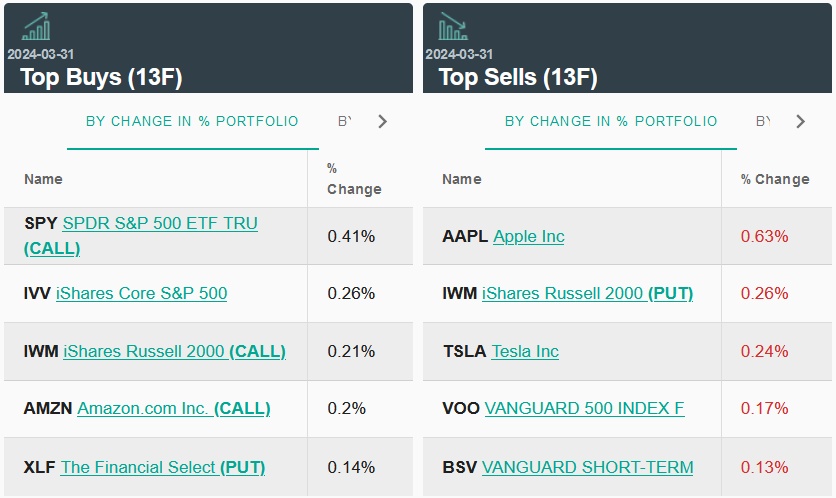The height and width of the screenshot is (498, 836).
Task: Sort Top Buys by % Change column header
Action: point(353,179)
